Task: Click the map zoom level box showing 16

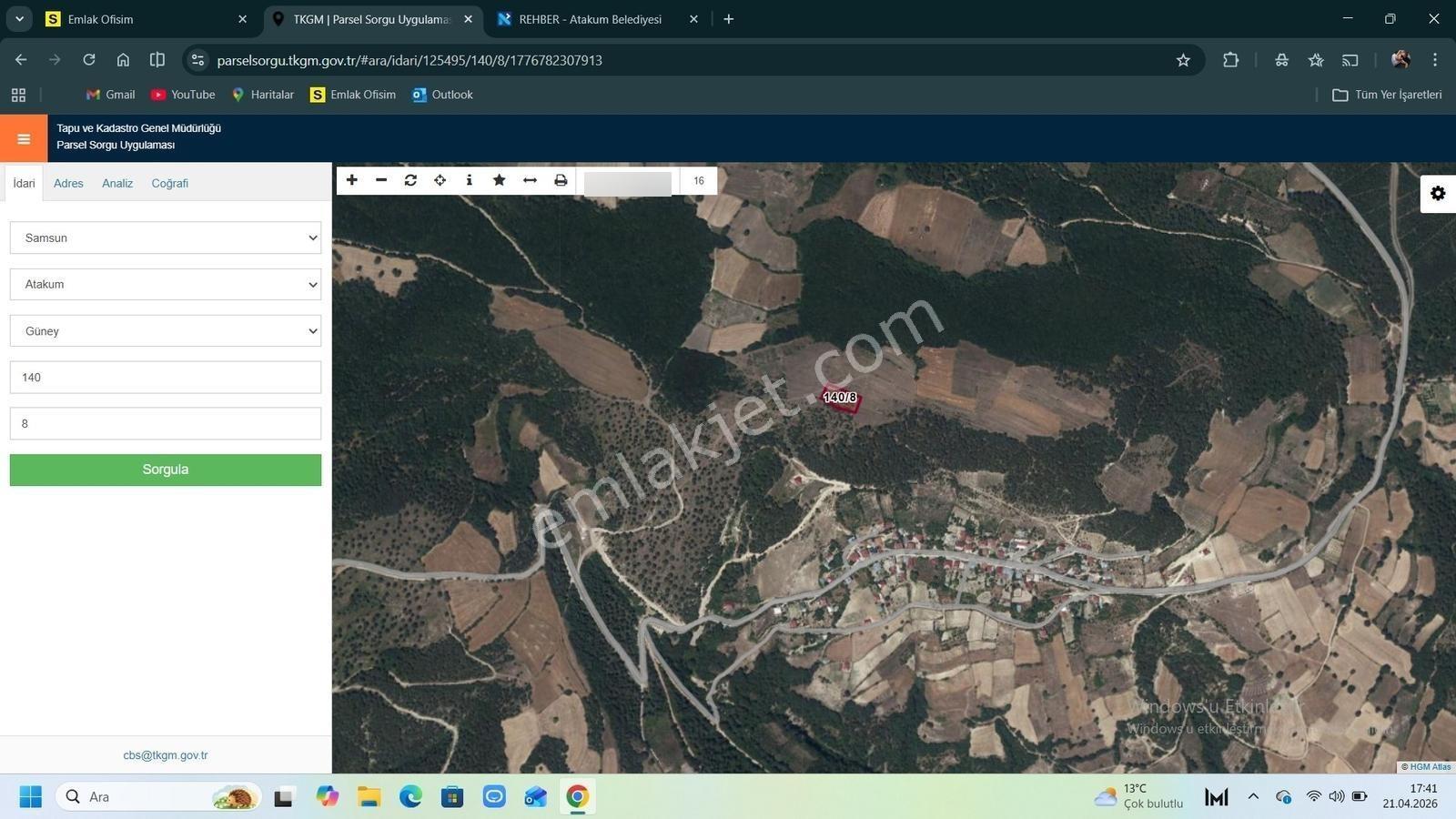Action: (x=699, y=180)
